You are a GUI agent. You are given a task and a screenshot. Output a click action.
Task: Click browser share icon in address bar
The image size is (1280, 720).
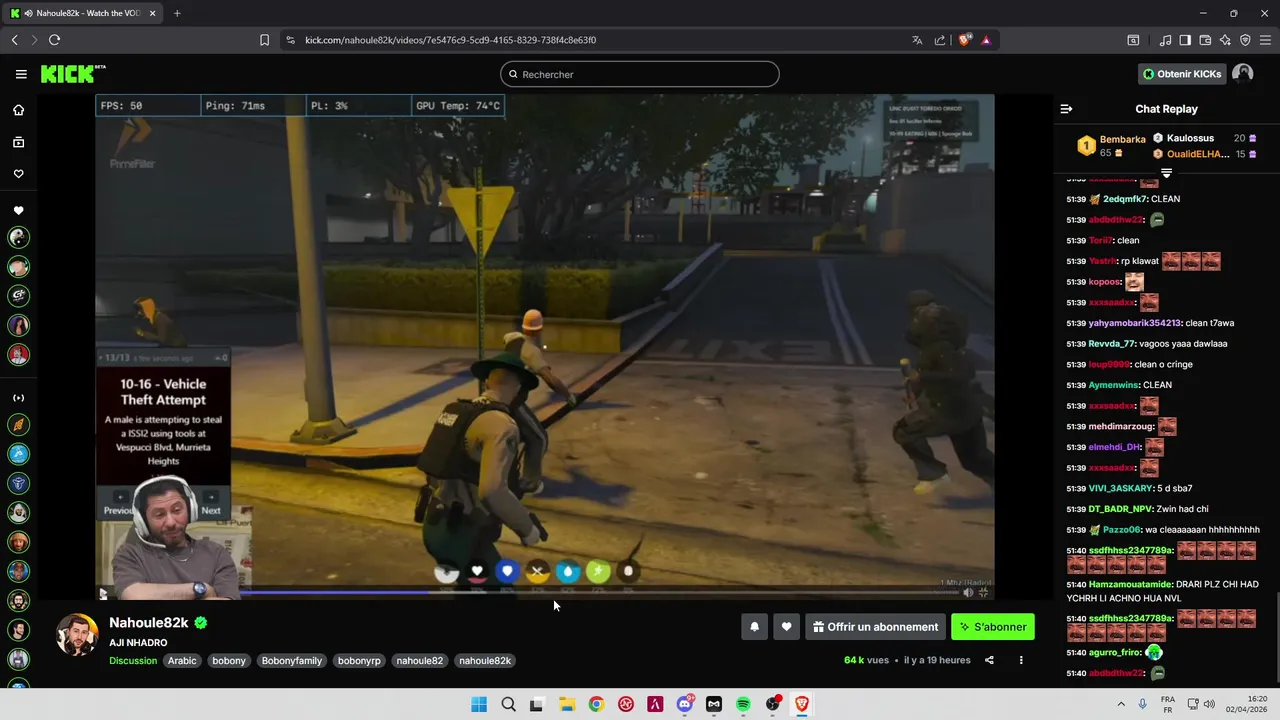coord(940,40)
